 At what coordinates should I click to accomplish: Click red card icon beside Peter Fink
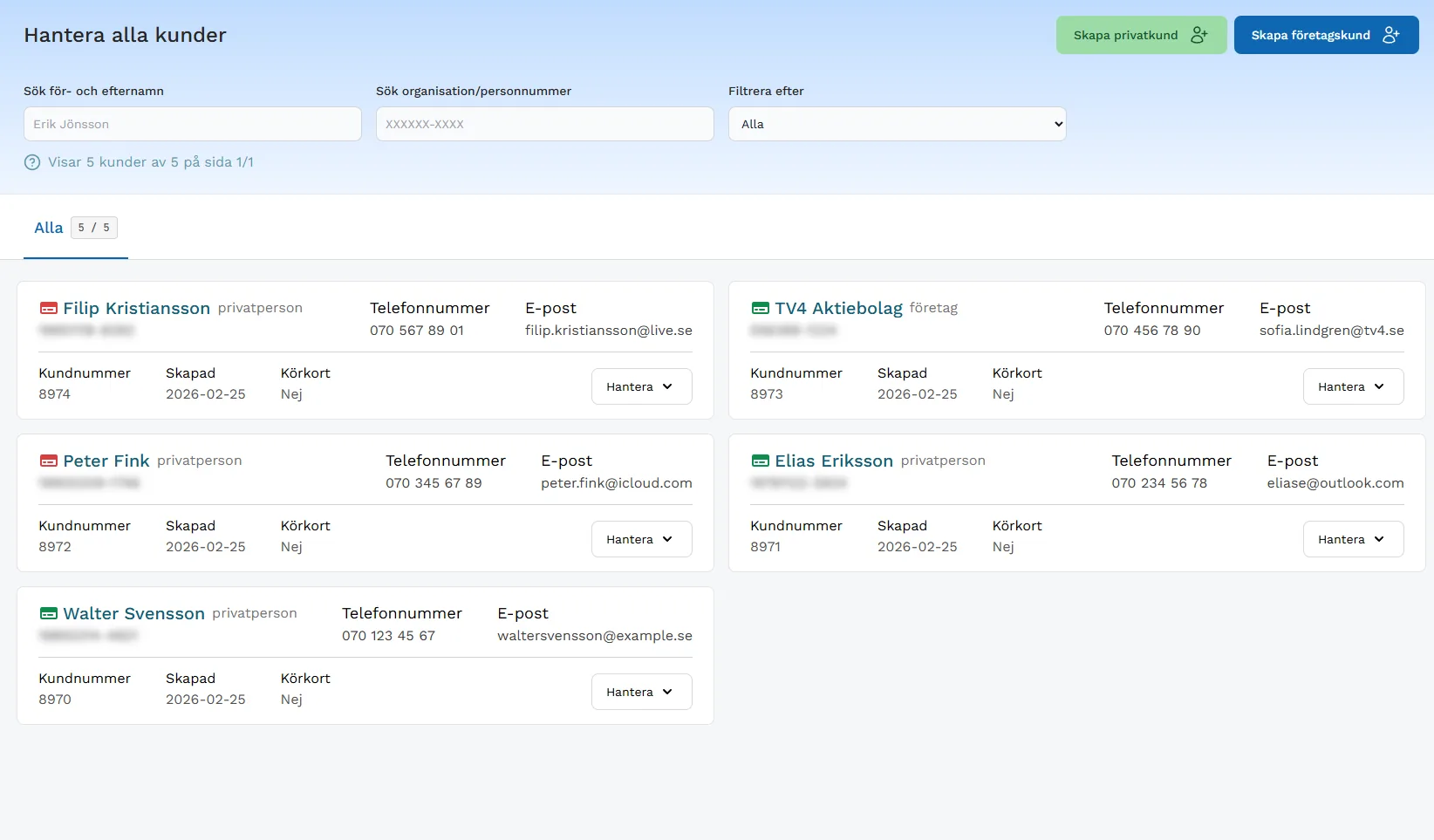[x=49, y=461]
